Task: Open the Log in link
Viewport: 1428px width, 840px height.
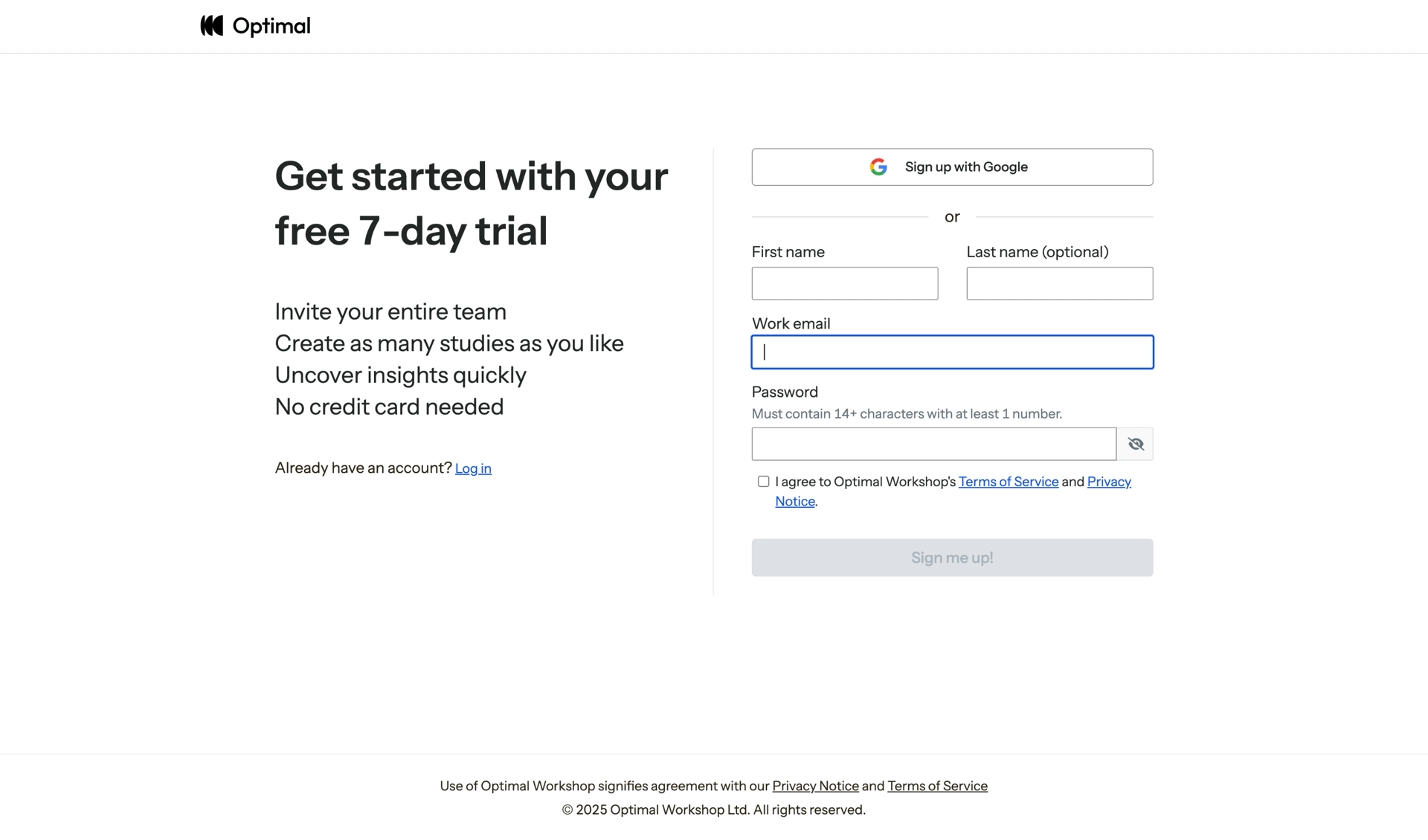Action: (473, 468)
